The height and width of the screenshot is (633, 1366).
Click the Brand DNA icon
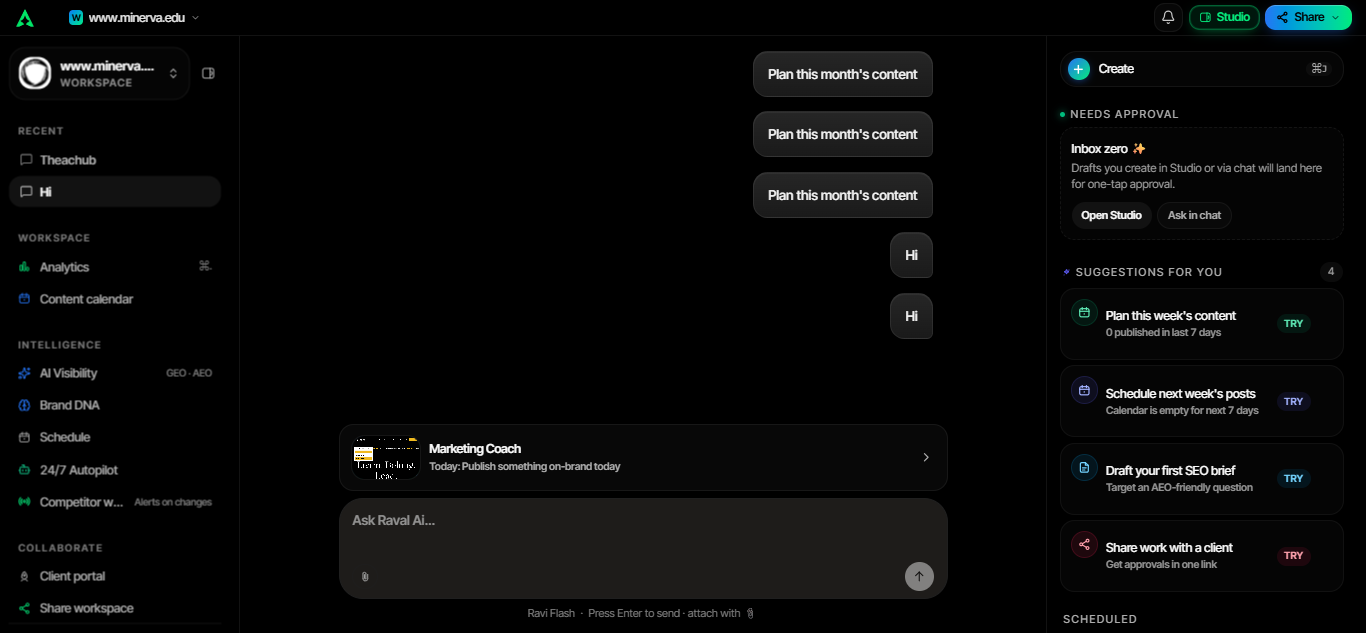pyautogui.click(x=25, y=405)
